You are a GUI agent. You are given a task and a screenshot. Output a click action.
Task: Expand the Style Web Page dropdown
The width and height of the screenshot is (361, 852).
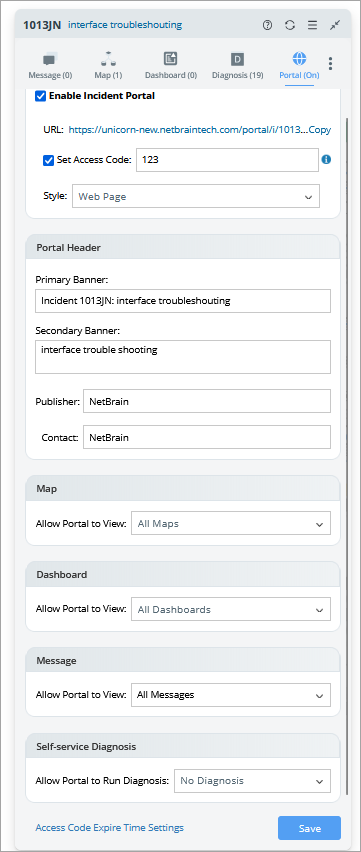196,197
